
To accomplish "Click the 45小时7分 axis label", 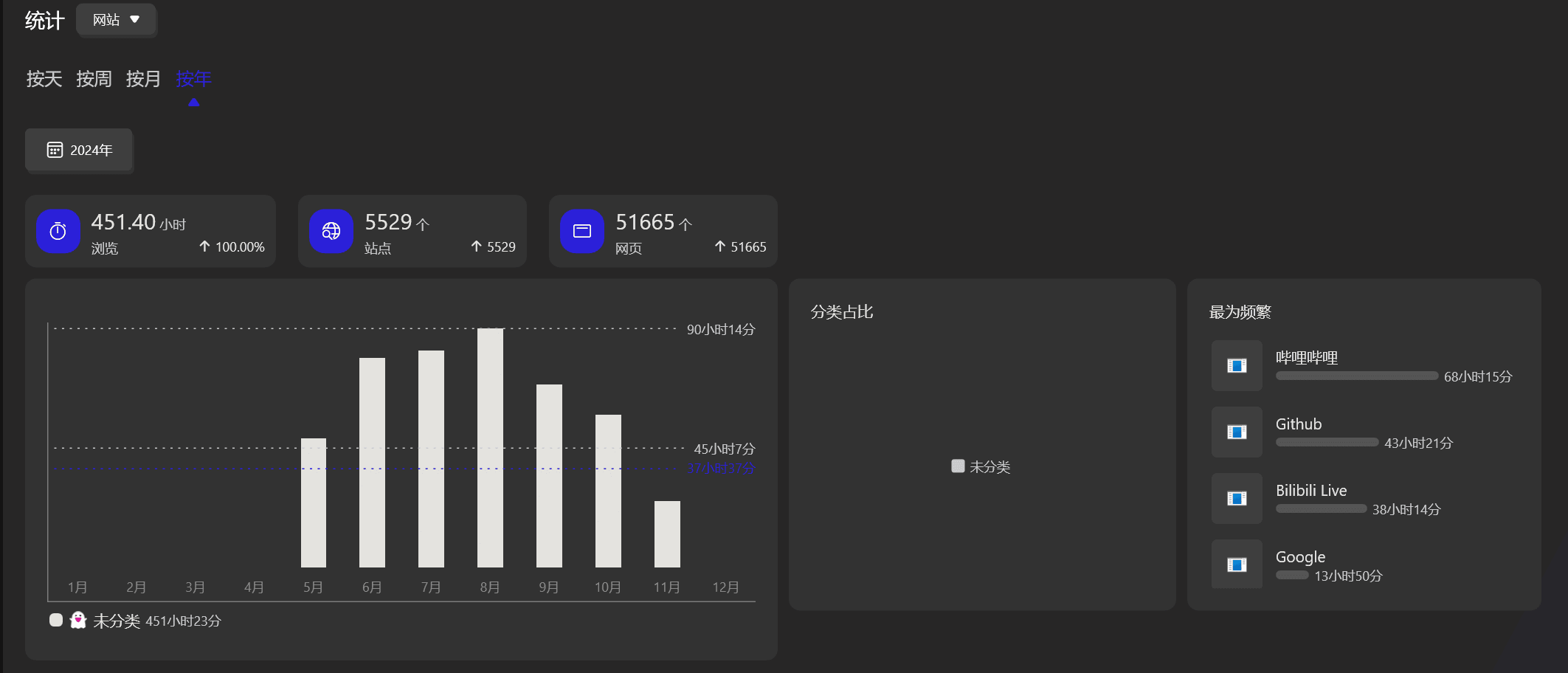I will (725, 449).
